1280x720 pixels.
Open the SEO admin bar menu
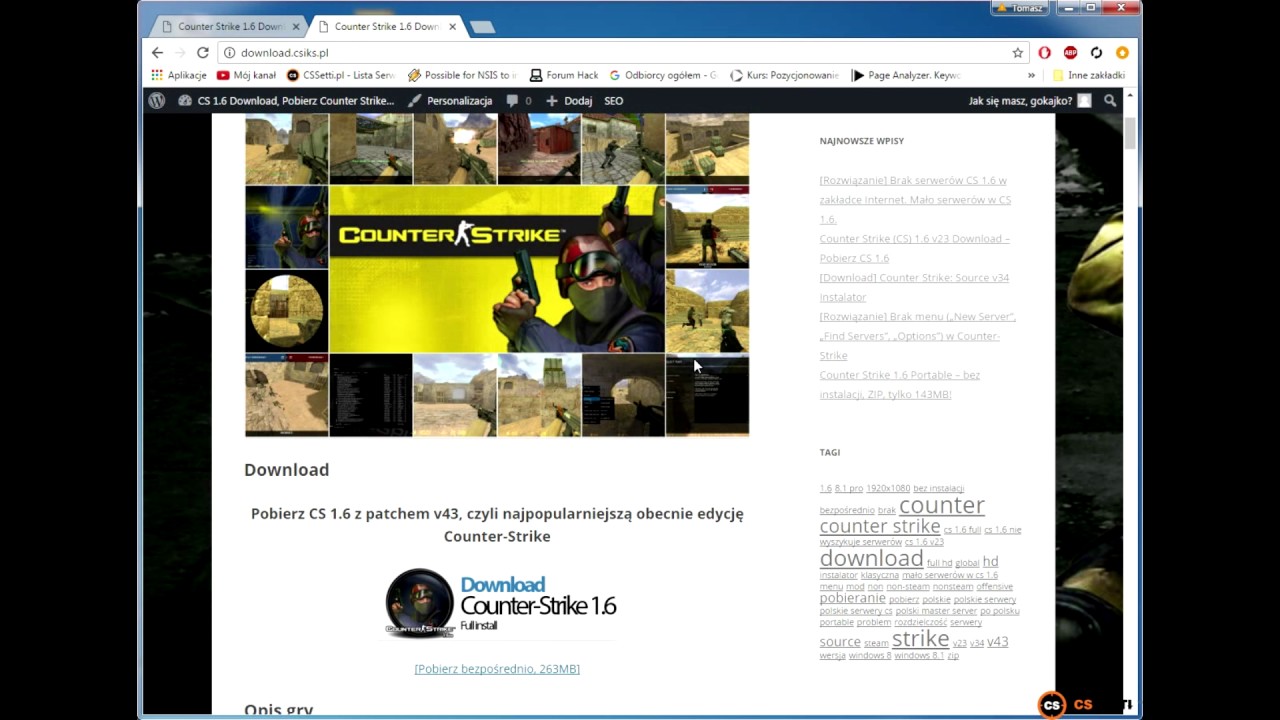point(614,101)
